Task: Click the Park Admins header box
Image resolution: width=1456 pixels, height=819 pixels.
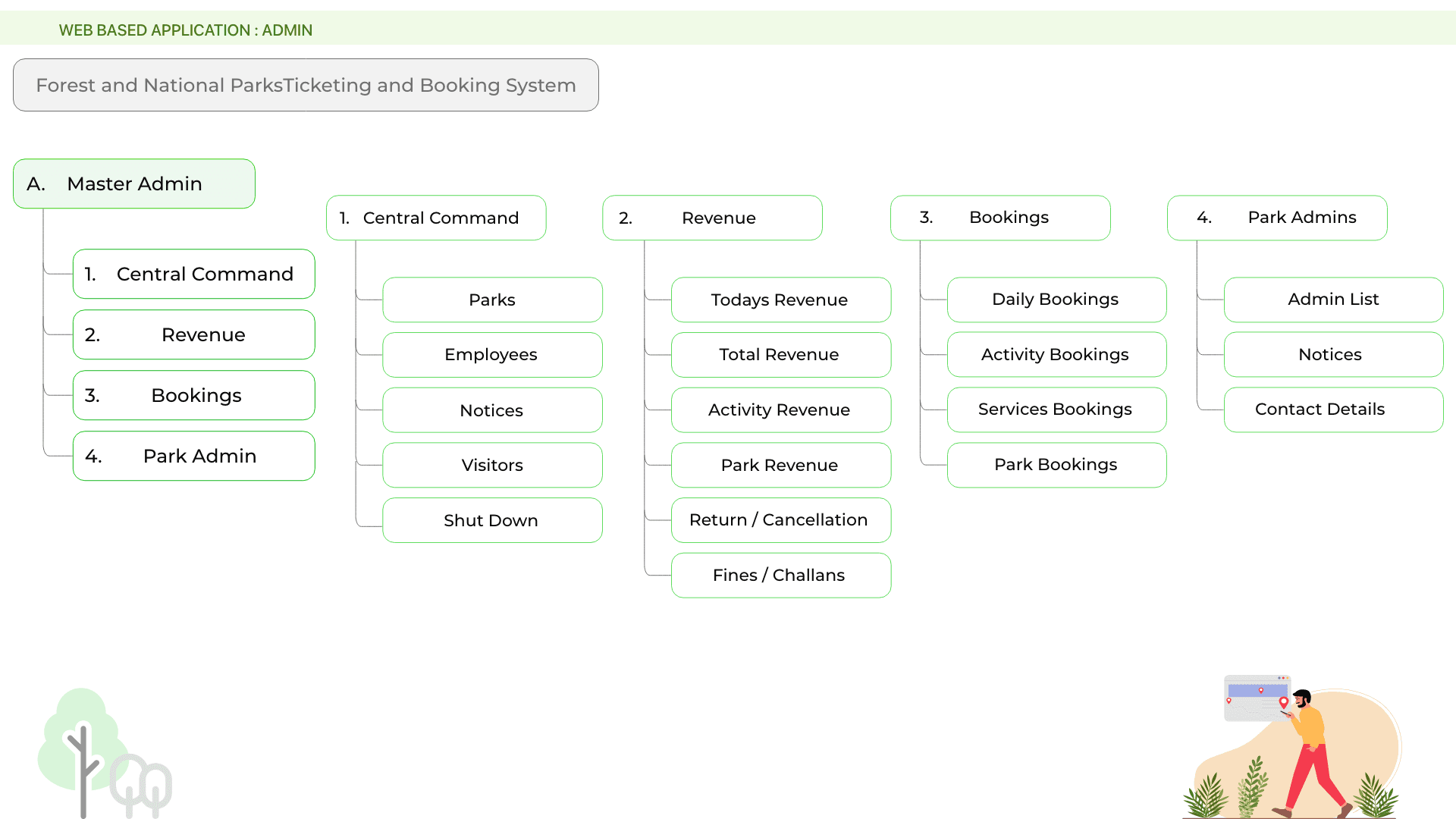Action: coord(1277,218)
